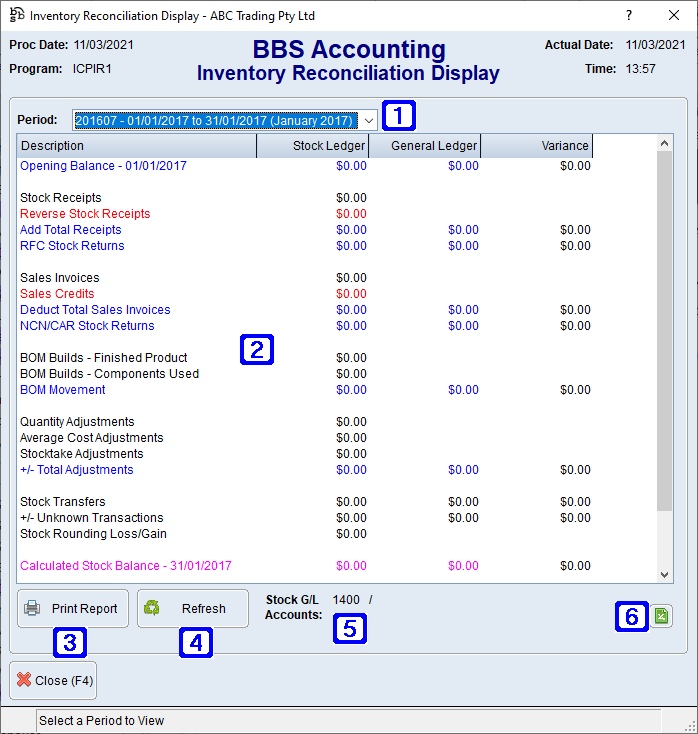The image size is (698, 734).
Task: Select the Add Total Receipts row
Action: [x=305, y=229]
